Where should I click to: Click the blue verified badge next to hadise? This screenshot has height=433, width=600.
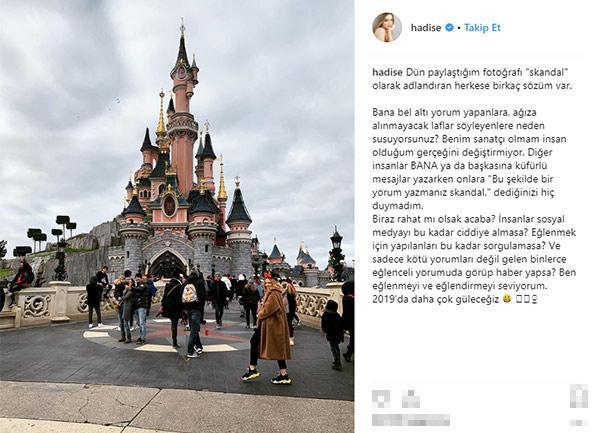click(x=450, y=28)
